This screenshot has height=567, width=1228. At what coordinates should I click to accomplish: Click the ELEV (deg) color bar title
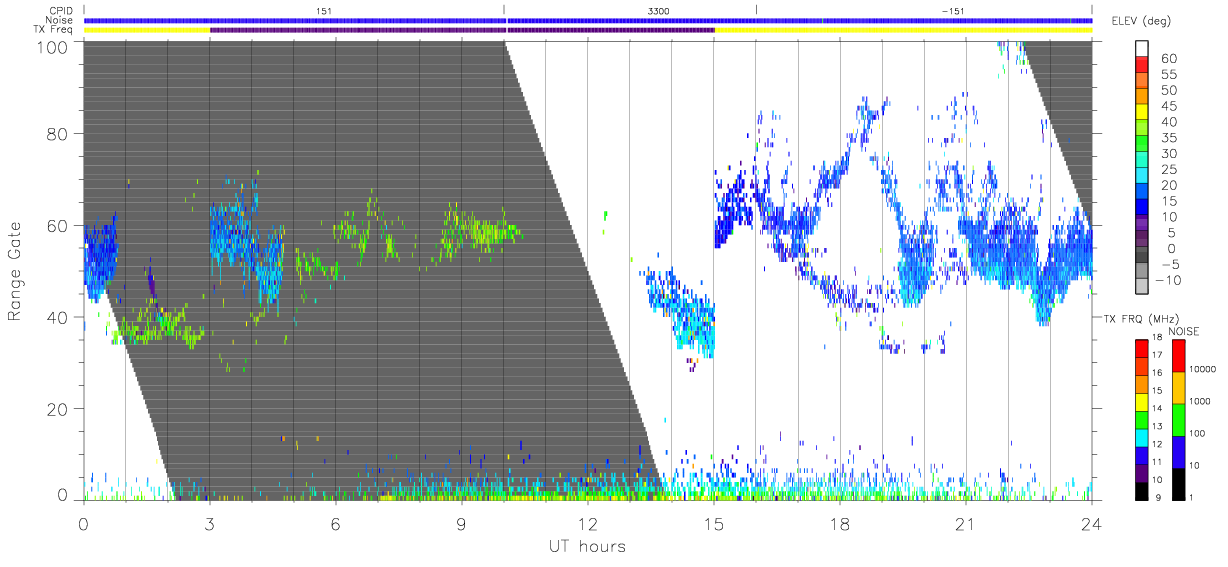click(x=1141, y=21)
